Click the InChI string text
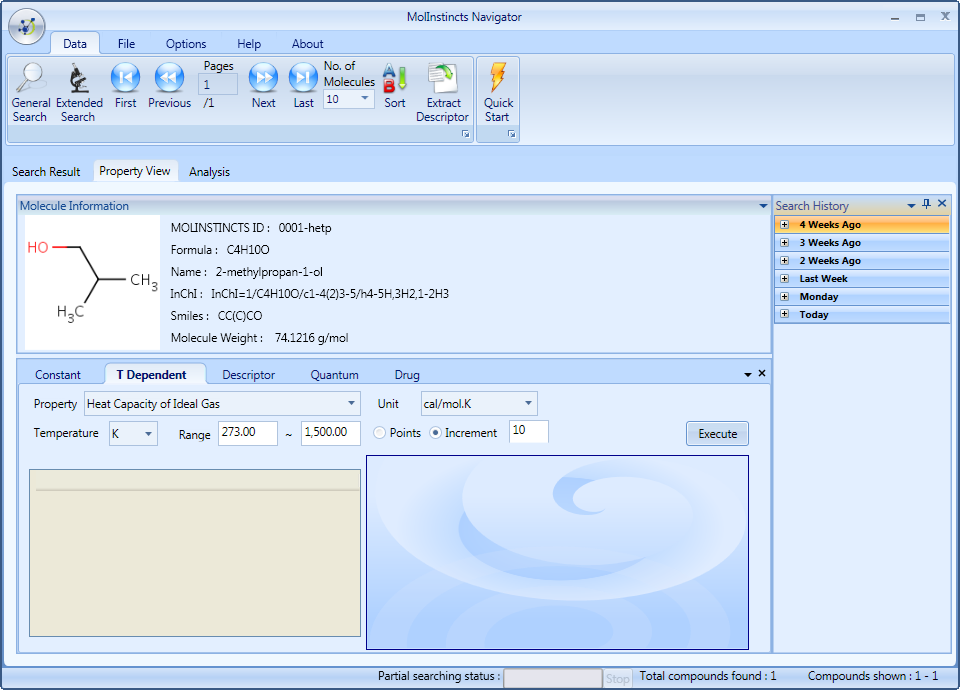 [x=330, y=294]
